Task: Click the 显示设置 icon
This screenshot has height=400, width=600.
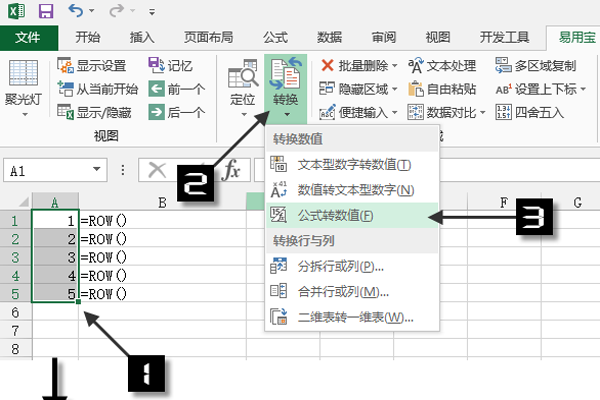Action: [66, 66]
